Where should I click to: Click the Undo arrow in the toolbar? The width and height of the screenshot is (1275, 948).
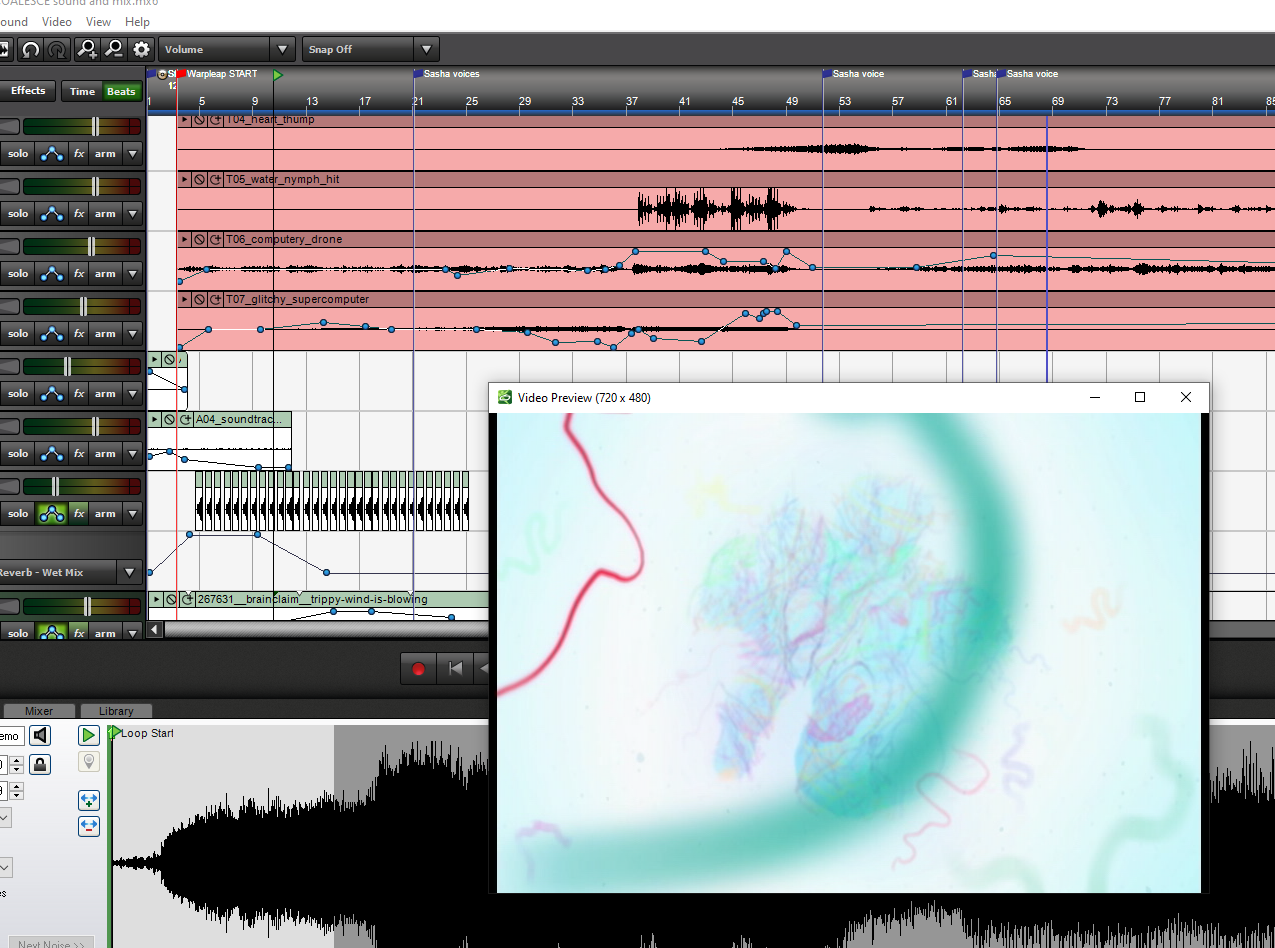tap(31, 49)
